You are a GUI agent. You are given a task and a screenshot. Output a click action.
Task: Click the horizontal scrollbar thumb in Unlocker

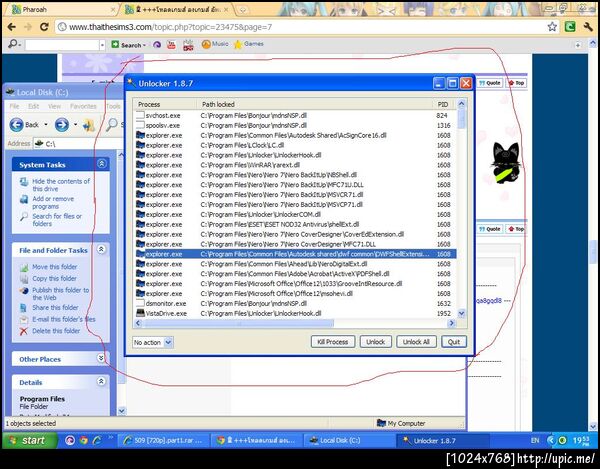coord(239,323)
